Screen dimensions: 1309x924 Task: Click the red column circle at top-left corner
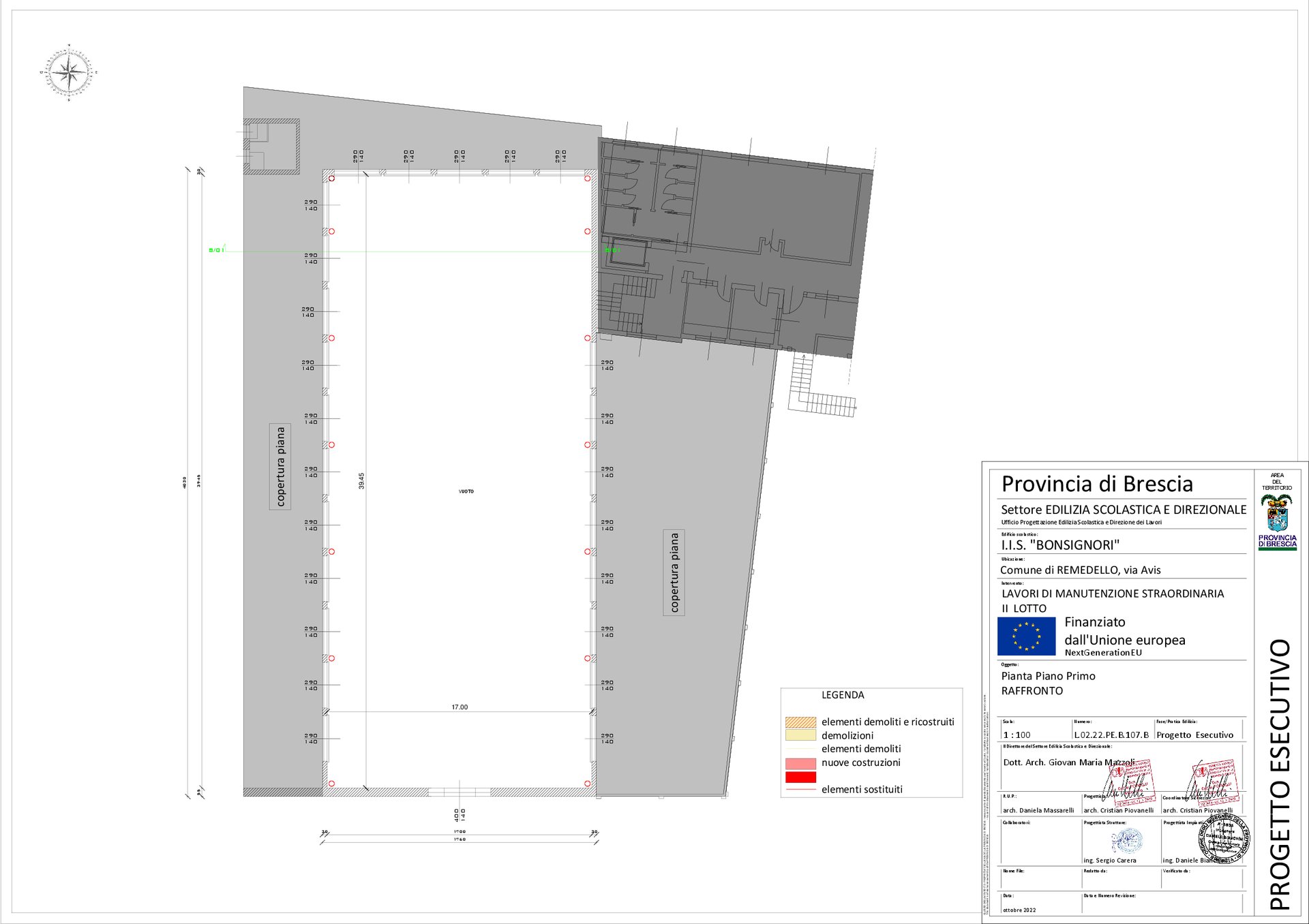click(x=331, y=179)
